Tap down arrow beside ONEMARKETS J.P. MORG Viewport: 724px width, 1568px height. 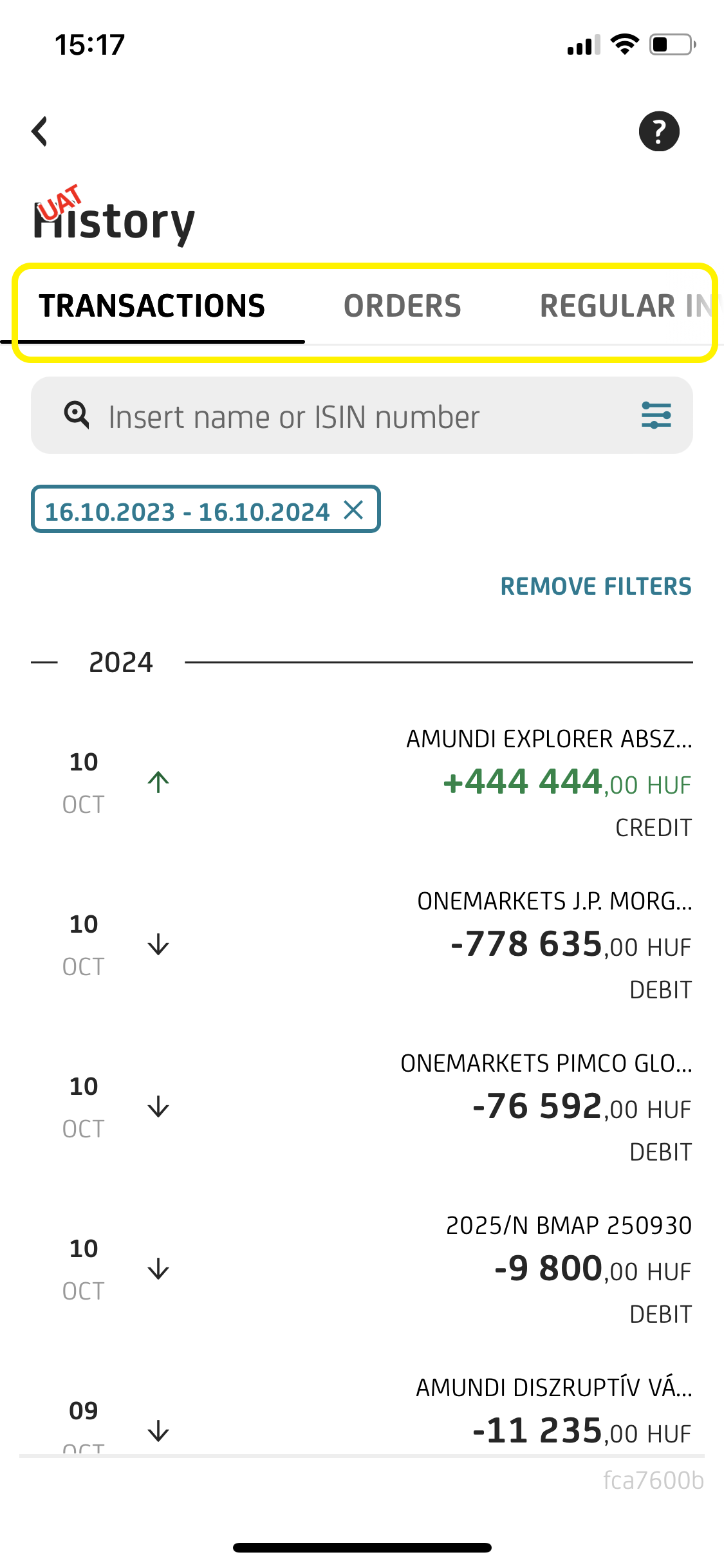[x=158, y=944]
